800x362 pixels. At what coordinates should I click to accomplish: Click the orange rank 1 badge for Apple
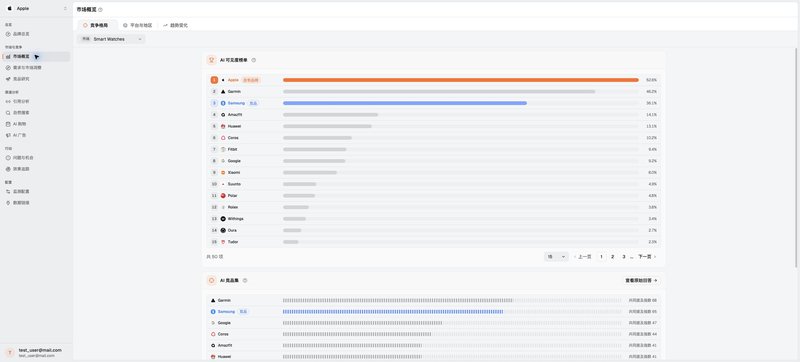(214, 80)
